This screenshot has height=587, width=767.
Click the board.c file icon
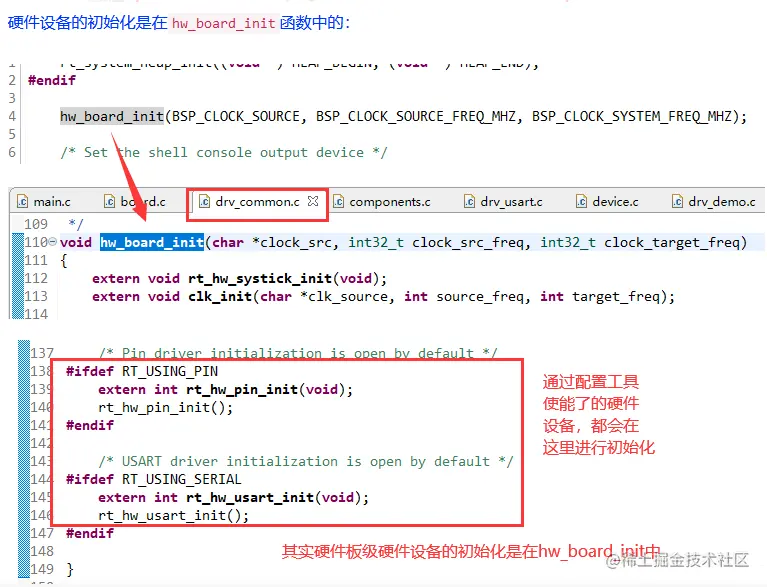point(110,201)
